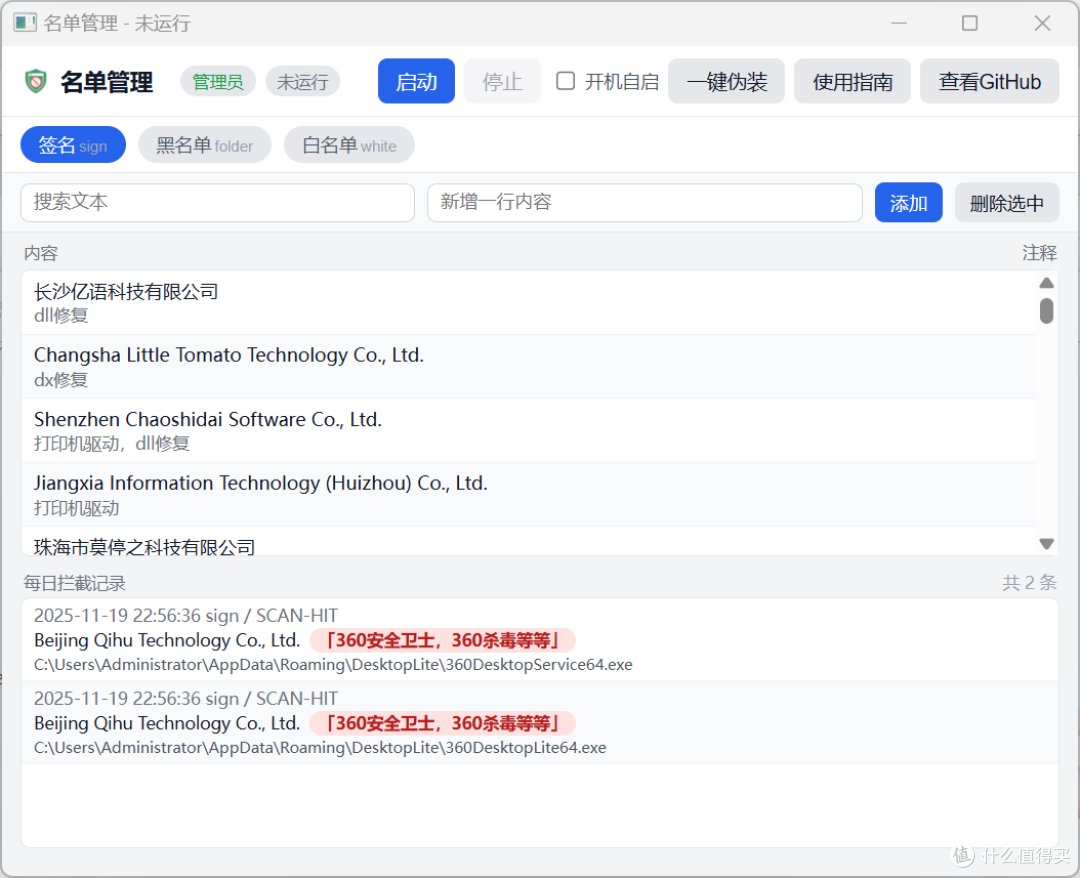The height and width of the screenshot is (878, 1080).
Task: Select the 珠海市莫停之科技有限公司 row
Action: point(528,542)
